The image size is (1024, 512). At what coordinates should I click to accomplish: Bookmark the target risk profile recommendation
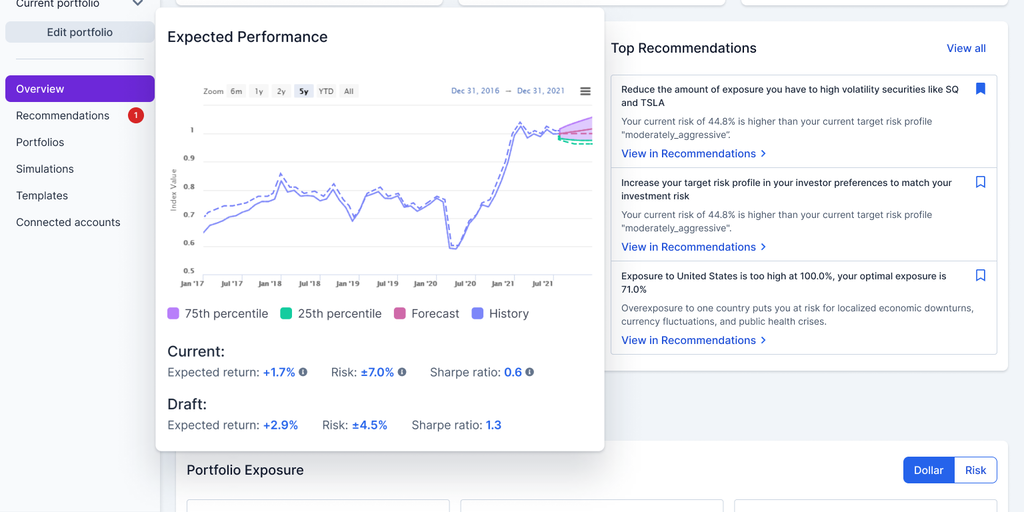pos(980,182)
